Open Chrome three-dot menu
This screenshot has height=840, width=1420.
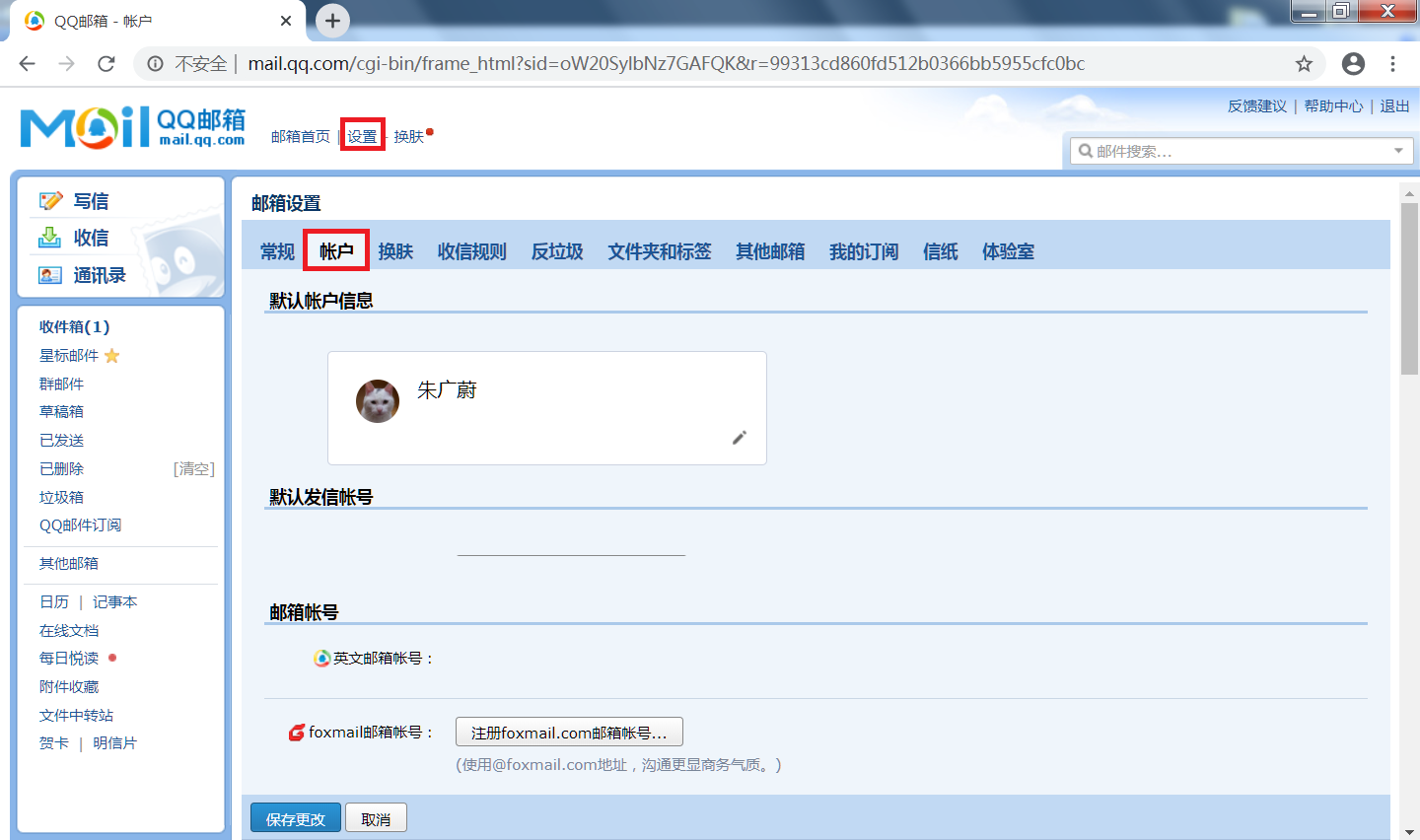coord(1392,64)
